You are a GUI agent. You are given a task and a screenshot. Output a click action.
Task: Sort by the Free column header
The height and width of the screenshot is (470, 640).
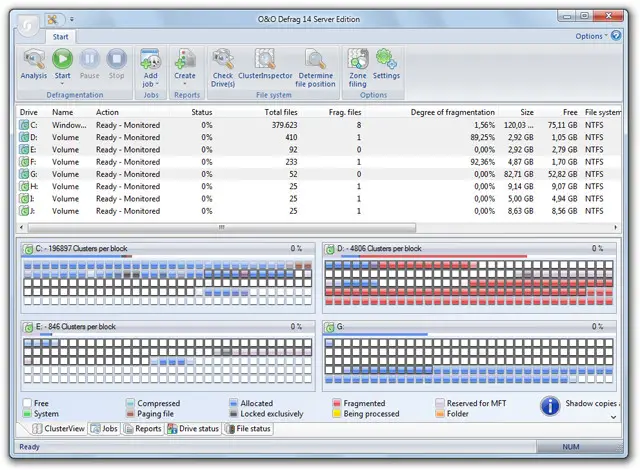(570, 112)
